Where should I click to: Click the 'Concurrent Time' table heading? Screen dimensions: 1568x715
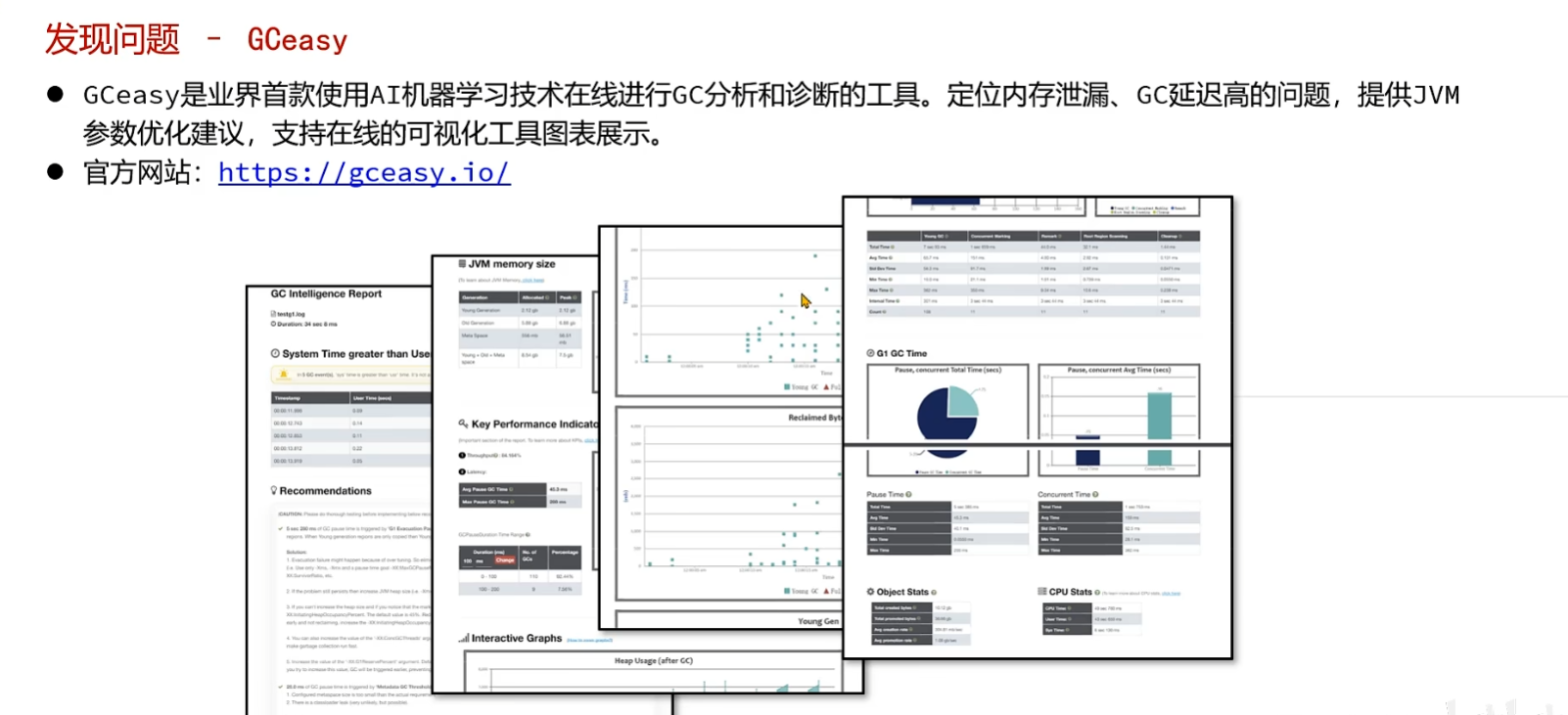coord(1064,495)
